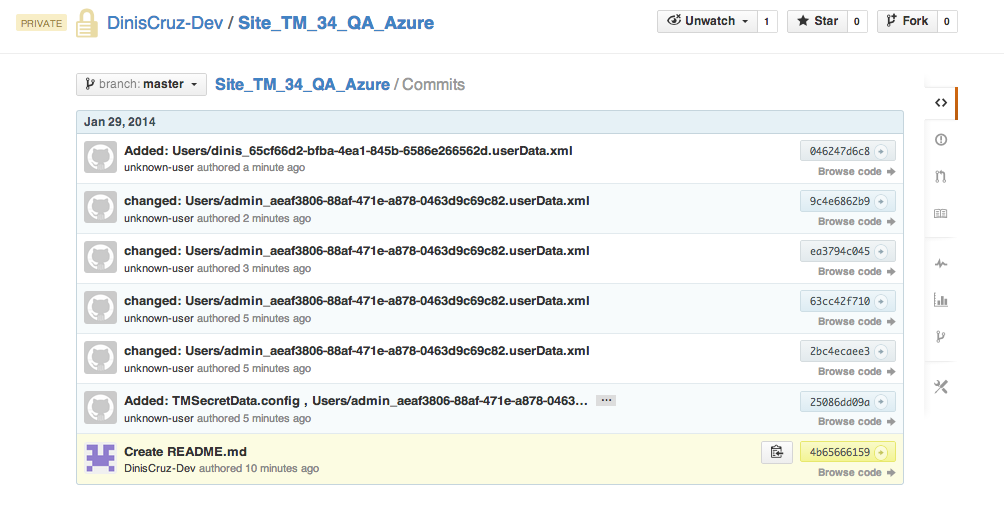Open the Code sidebar icon

point(940,102)
